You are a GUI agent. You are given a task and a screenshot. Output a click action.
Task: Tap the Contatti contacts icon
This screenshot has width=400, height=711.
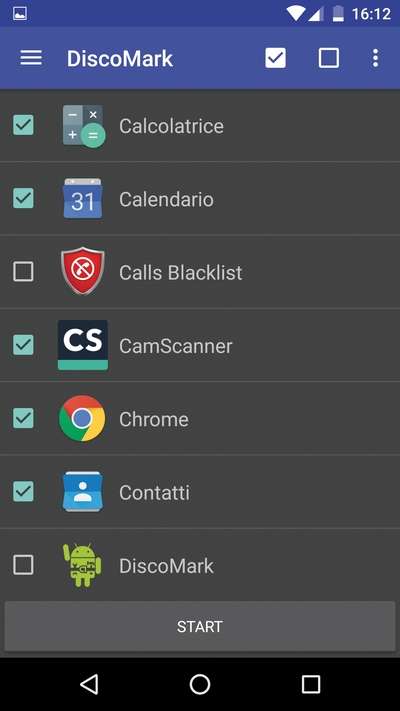tap(83, 492)
